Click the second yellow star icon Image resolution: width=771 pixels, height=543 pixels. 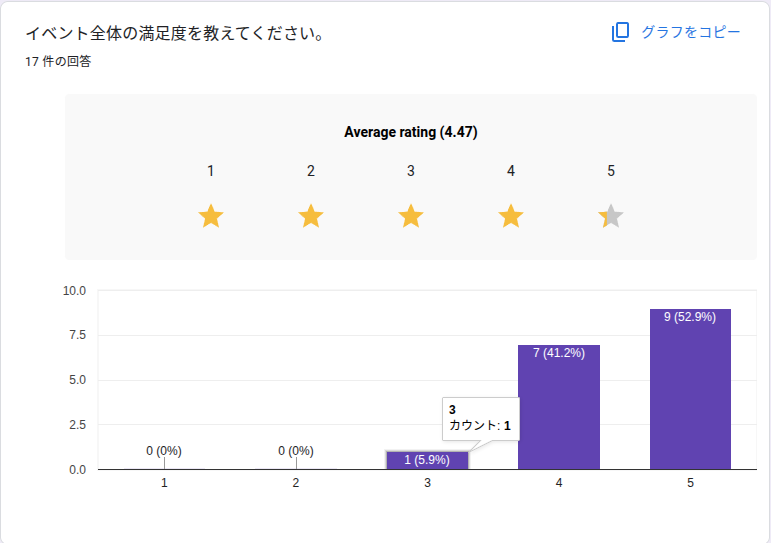click(x=311, y=216)
